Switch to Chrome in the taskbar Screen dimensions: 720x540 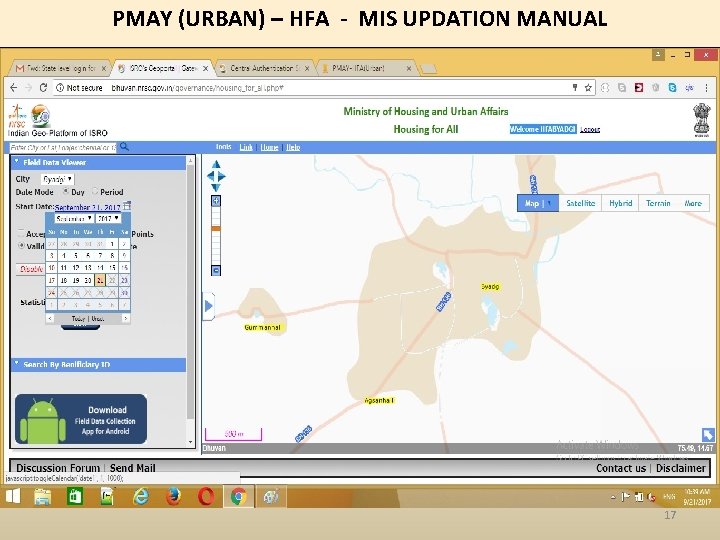[x=238, y=497]
